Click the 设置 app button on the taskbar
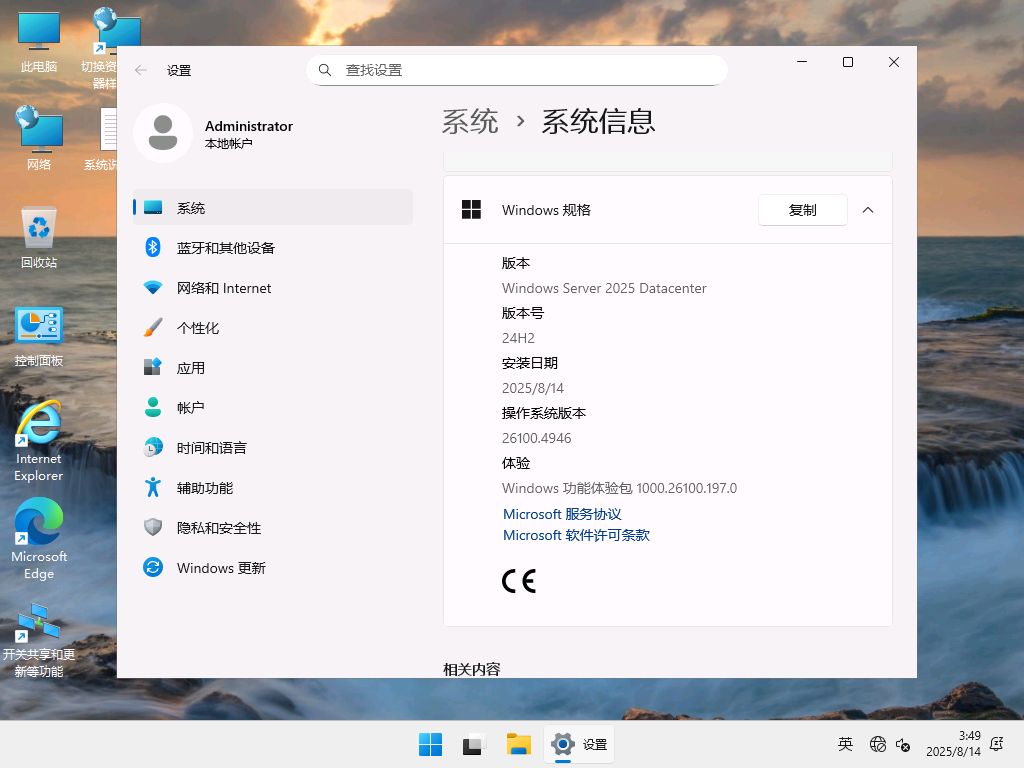Image resolution: width=1024 pixels, height=768 pixels. coord(579,744)
